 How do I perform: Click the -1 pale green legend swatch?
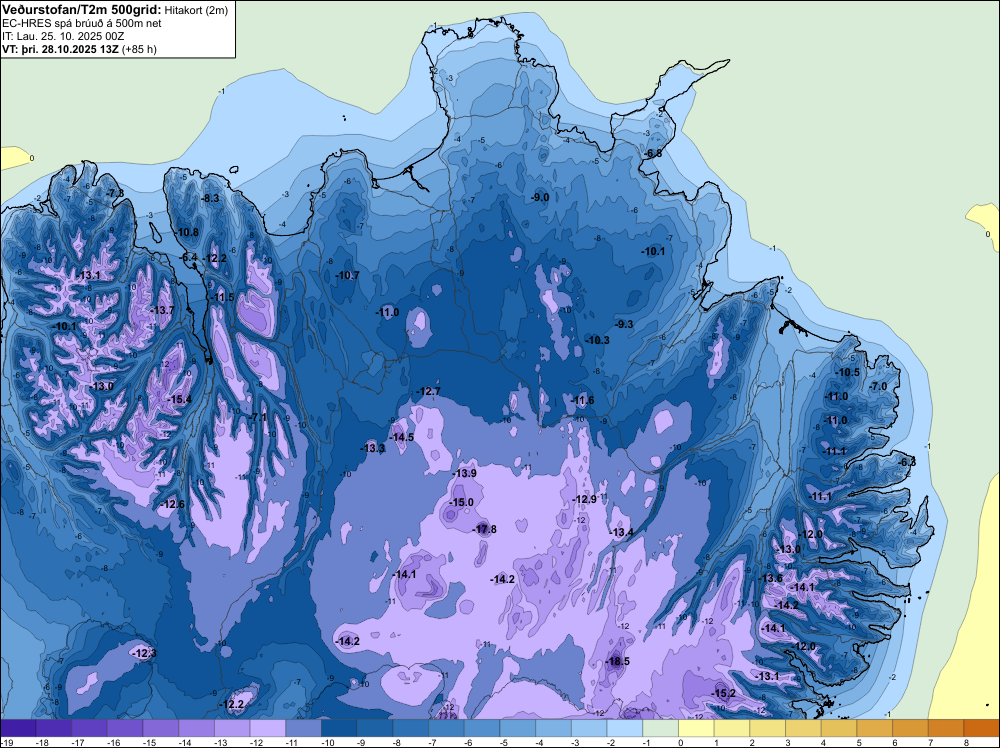tap(661, 728)
